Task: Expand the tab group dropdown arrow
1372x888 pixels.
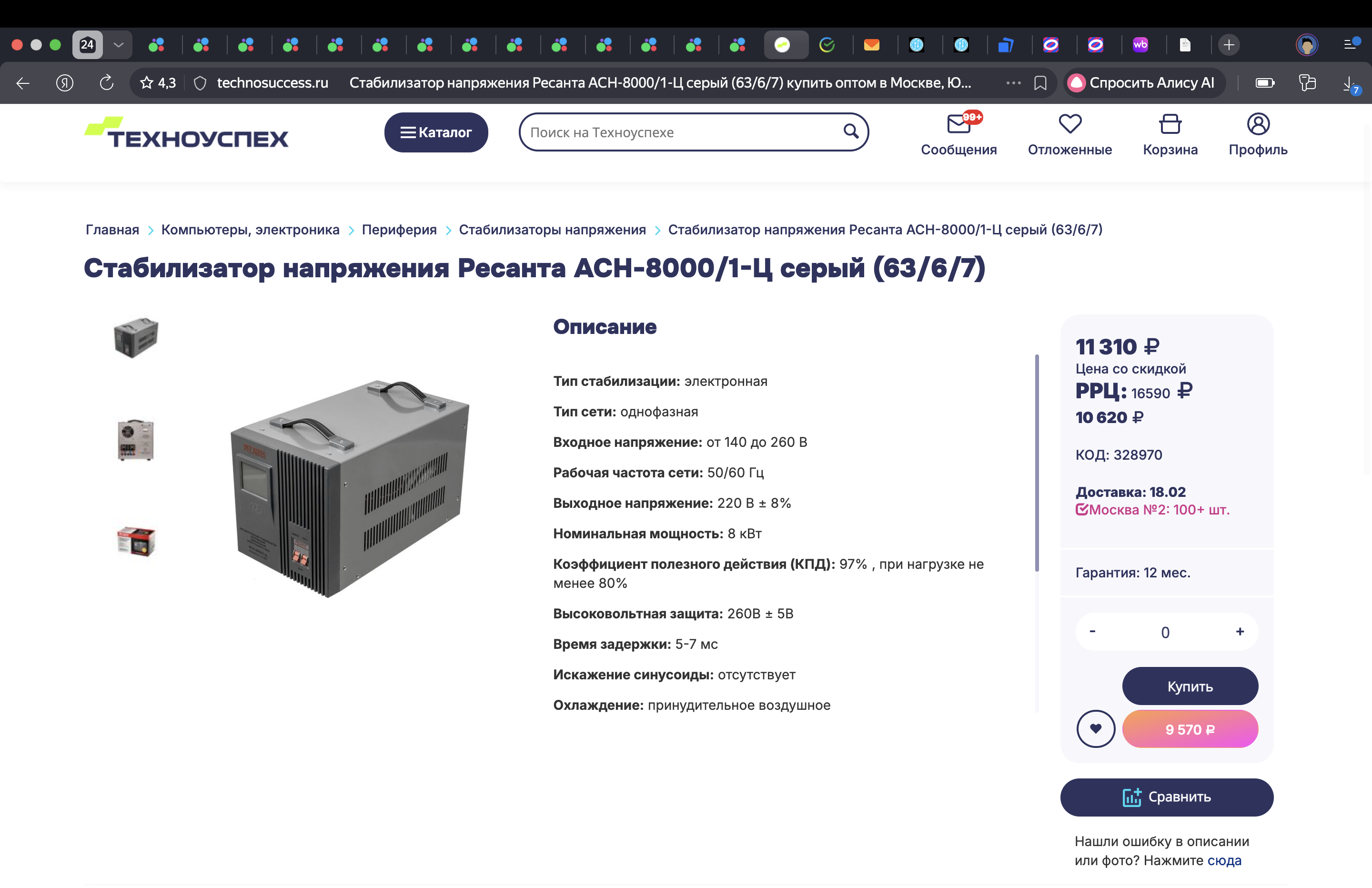Action: pyautogui.click(x=119, y=45)
